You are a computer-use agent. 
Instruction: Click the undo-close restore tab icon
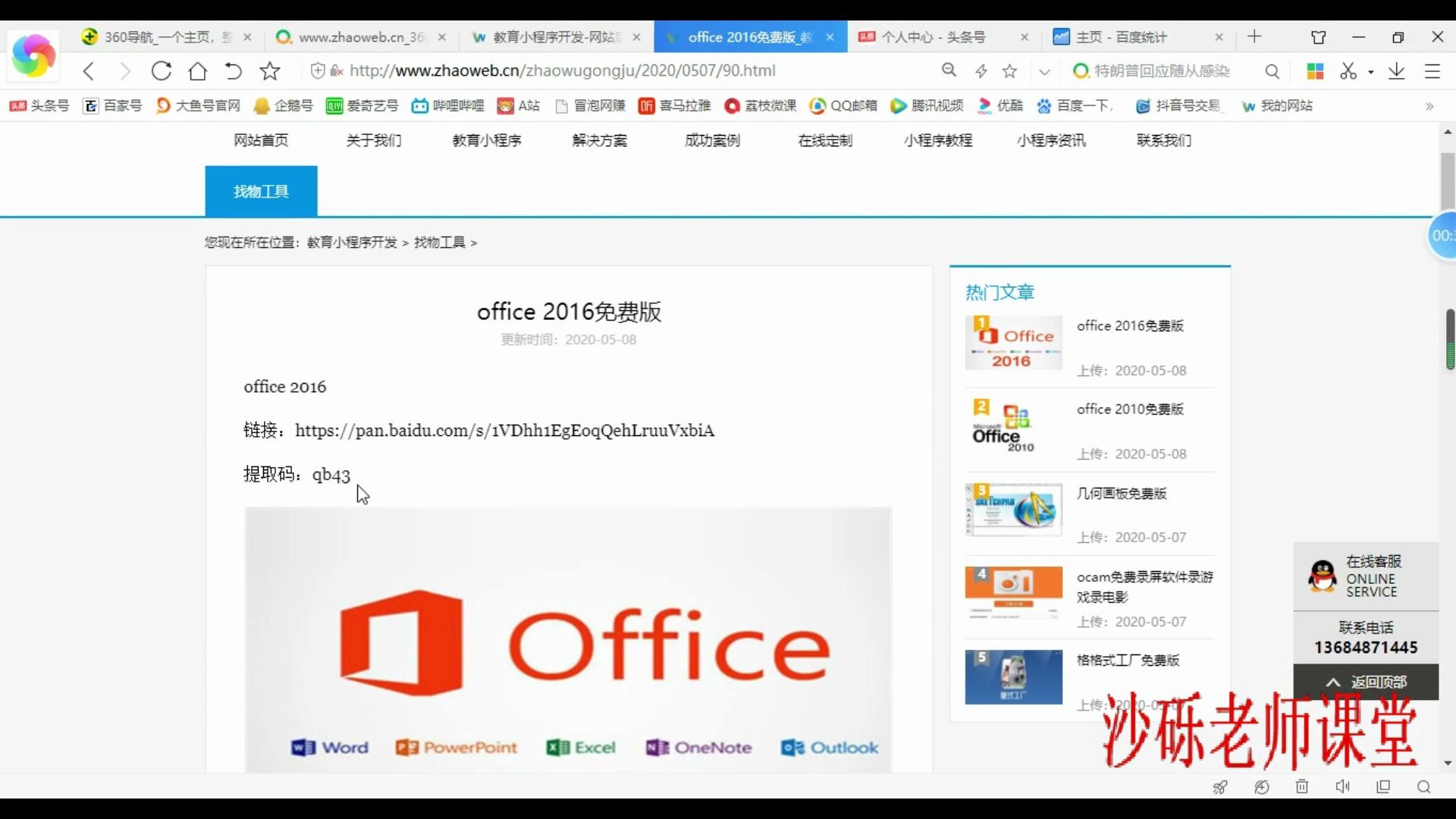[x=234, y=71]
